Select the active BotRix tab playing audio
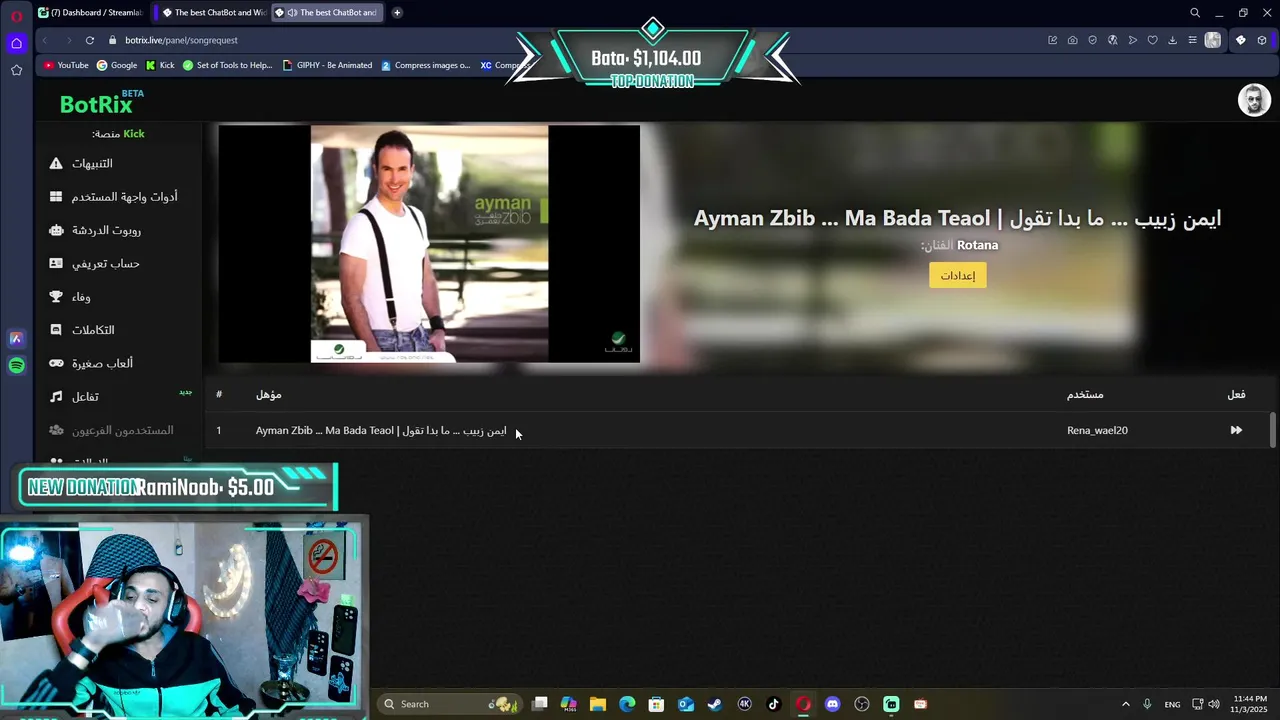This screenshot has width=1280, height=720. (x=328, y=13)
